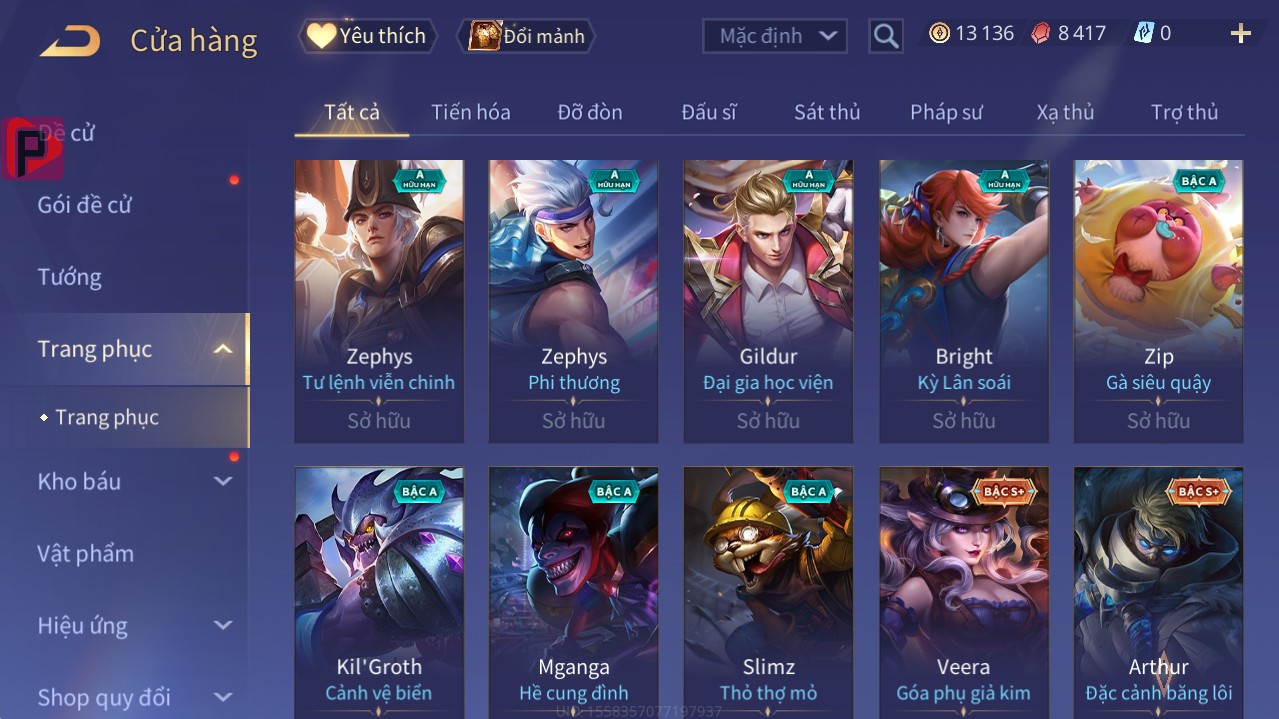Select the Zip Gà siêu quậy skin card

point(1158,301)
